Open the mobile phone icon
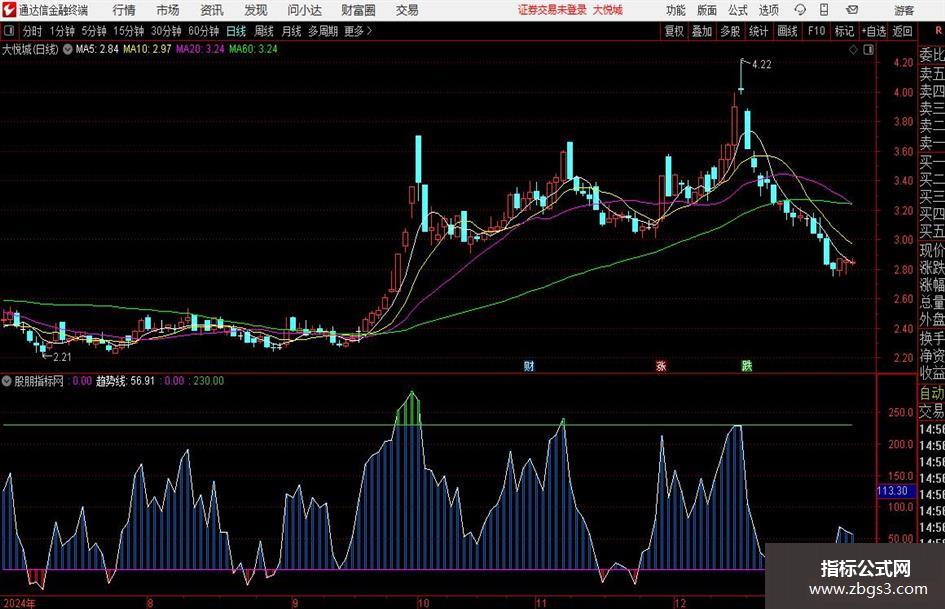The height and width of the screenshot is (609, 945). [825, 10]
